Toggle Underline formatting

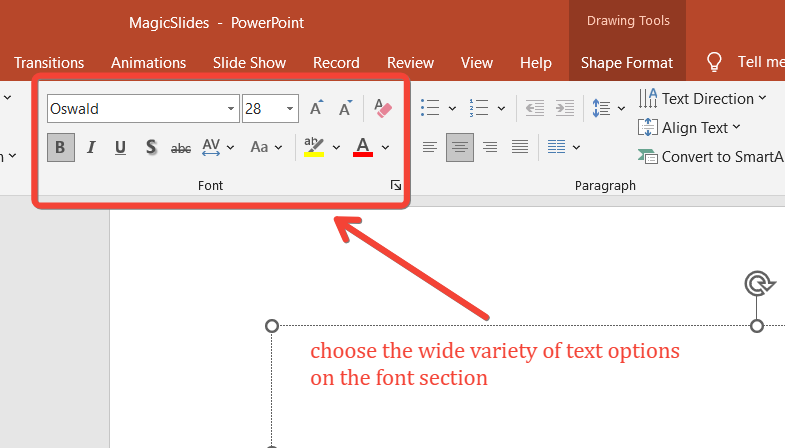click(x=120, y=147)
